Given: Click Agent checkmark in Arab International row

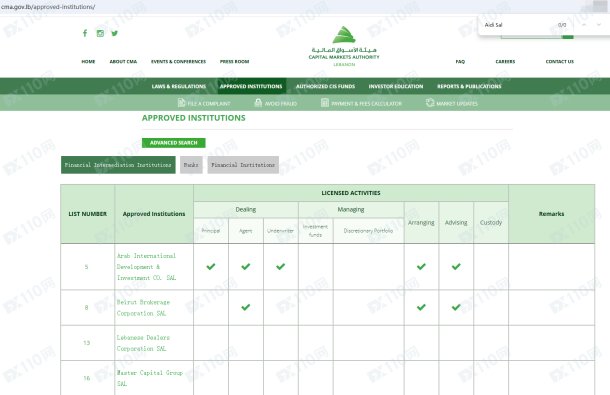Looking at the screenshot, I should pyautogui.click(x=245, y=267).
